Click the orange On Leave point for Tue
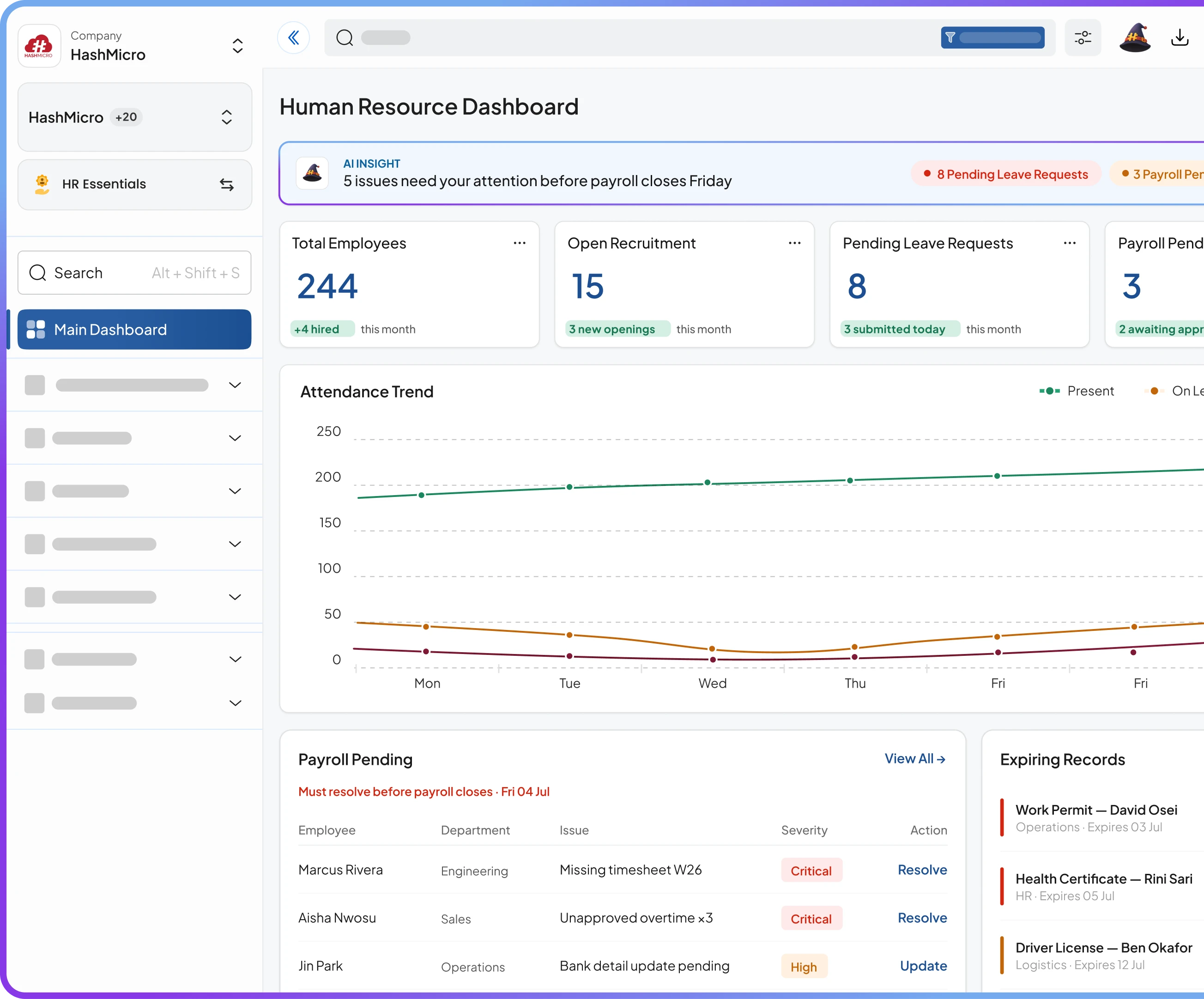 [569, 635]
